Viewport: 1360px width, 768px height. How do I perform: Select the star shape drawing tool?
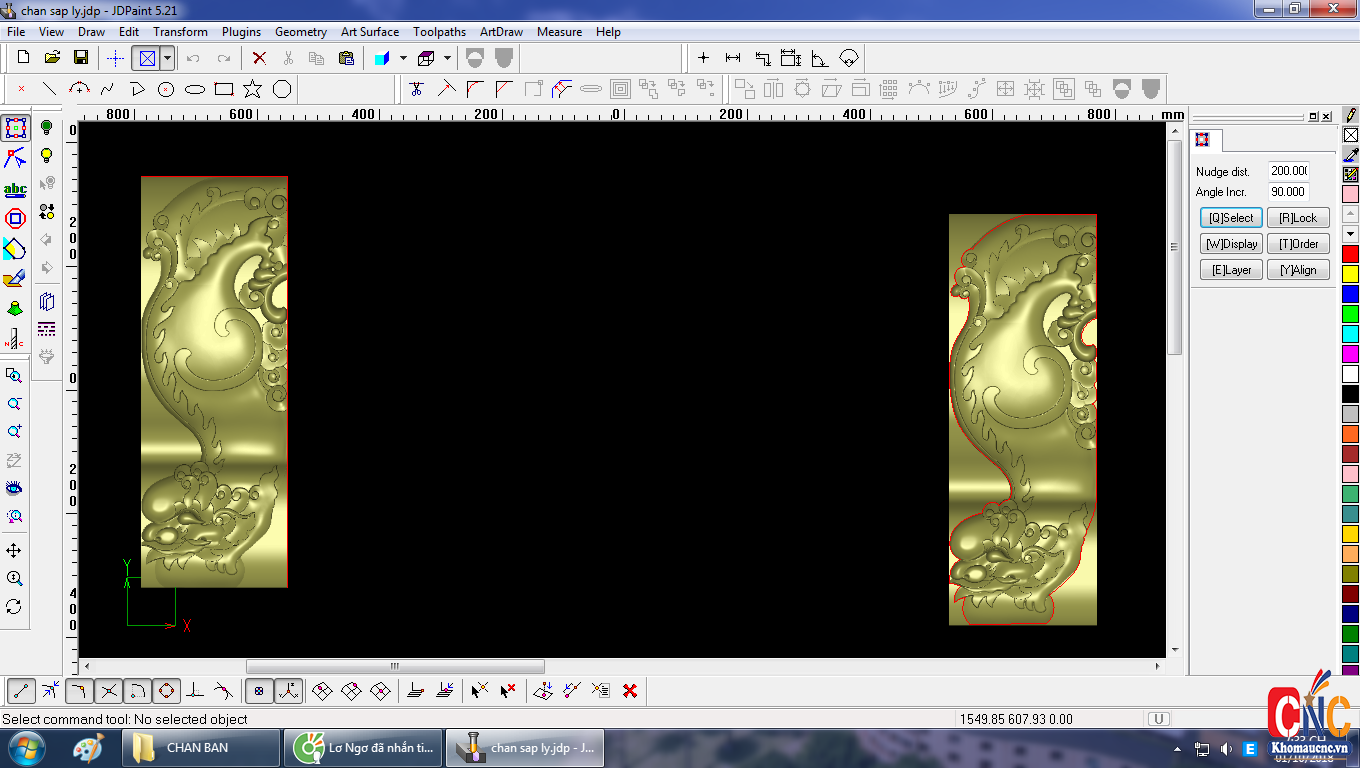(x=252, y=89)
